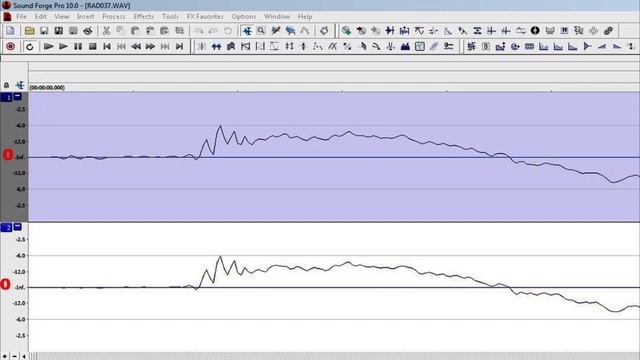Click the scroll left arrow at bottom

click(24, 356)
